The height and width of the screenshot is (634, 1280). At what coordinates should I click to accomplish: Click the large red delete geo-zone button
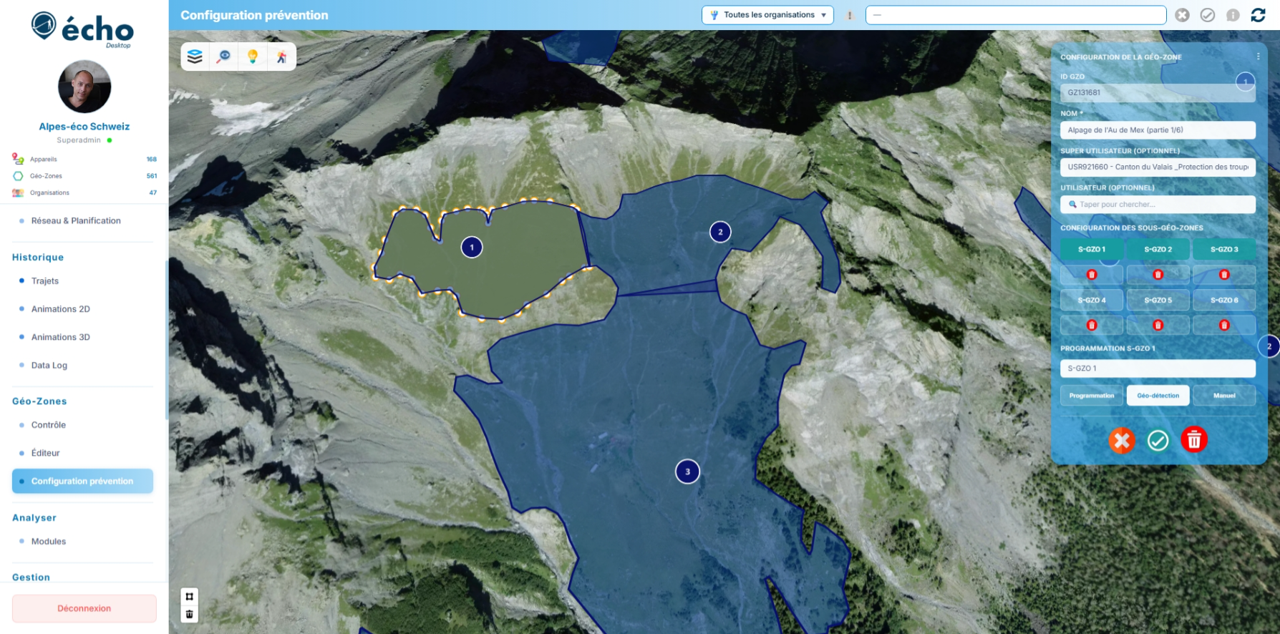coord(1194,440)
